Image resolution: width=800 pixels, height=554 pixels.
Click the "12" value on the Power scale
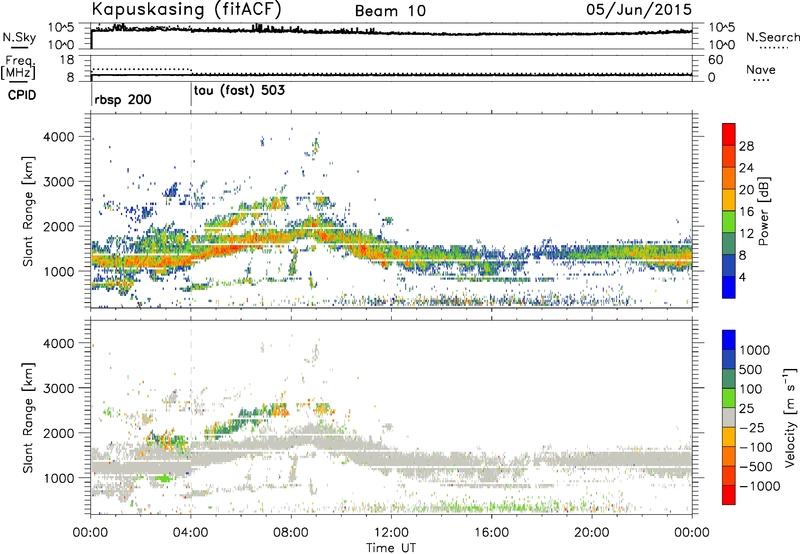(x=746, y=234)
